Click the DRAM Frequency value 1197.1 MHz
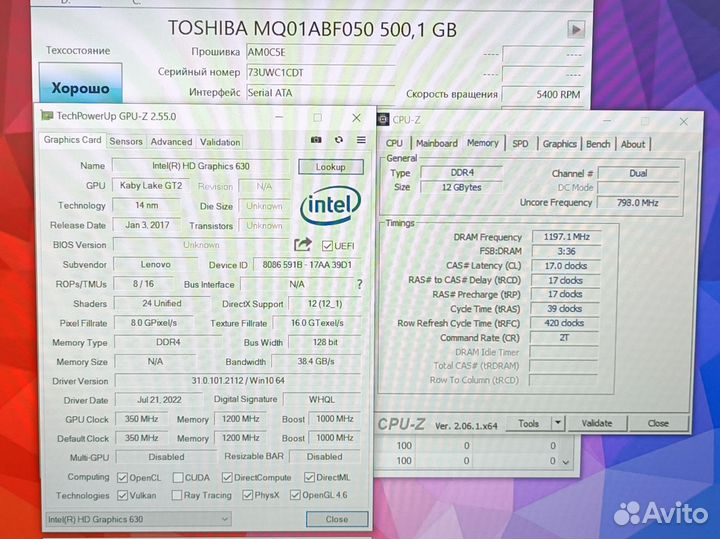720x539 pixels. point(566,237)
